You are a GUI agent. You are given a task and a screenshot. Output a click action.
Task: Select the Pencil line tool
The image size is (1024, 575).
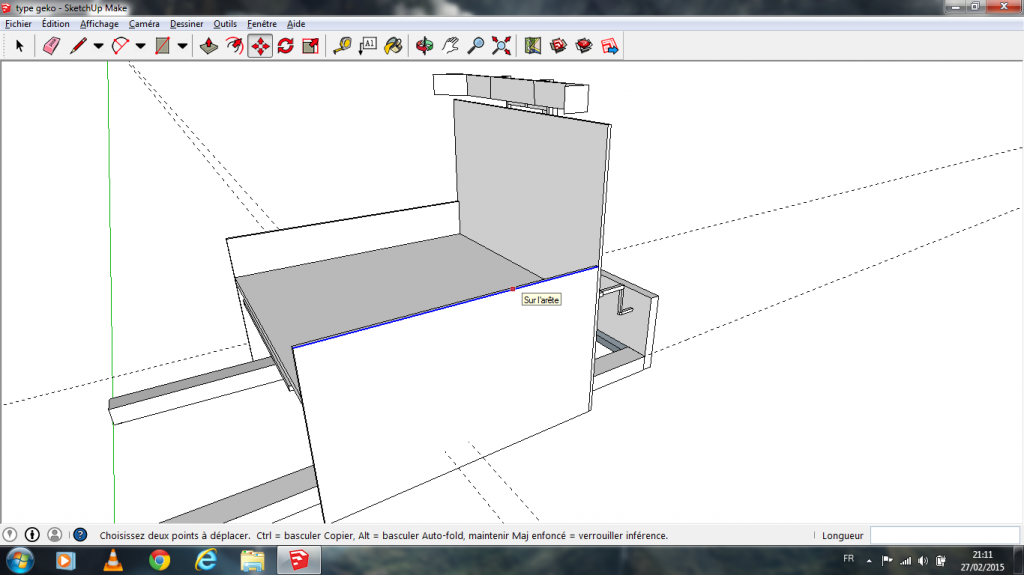(x=78, y=46)
